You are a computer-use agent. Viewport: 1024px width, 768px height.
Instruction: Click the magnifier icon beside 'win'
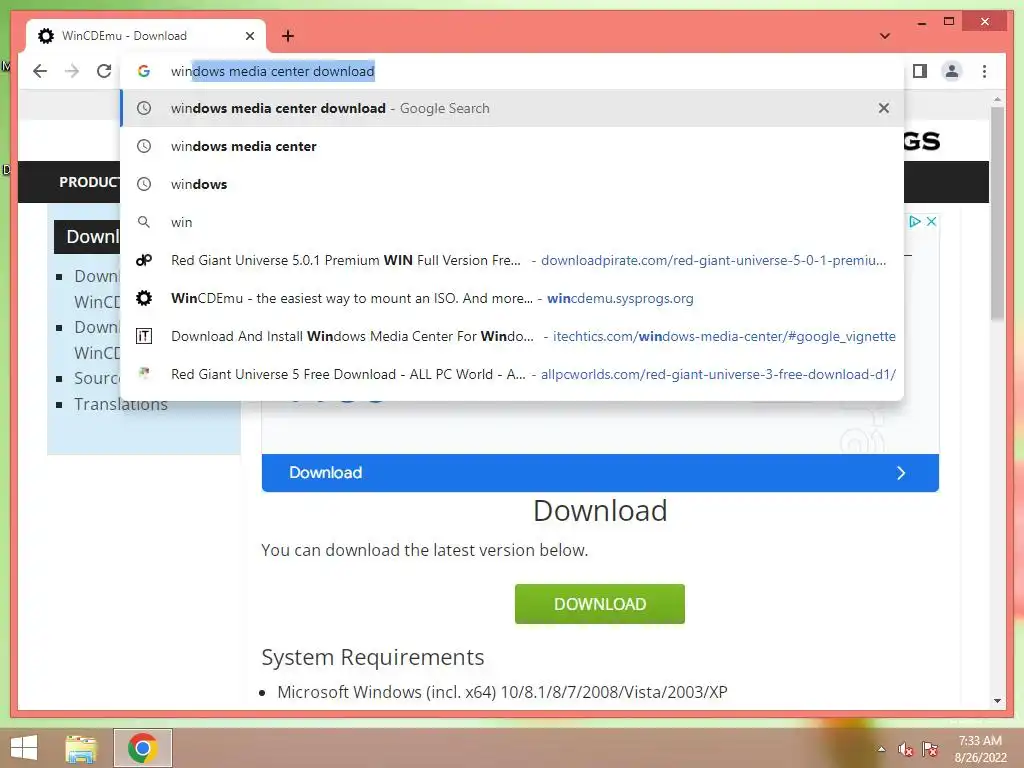144,222
